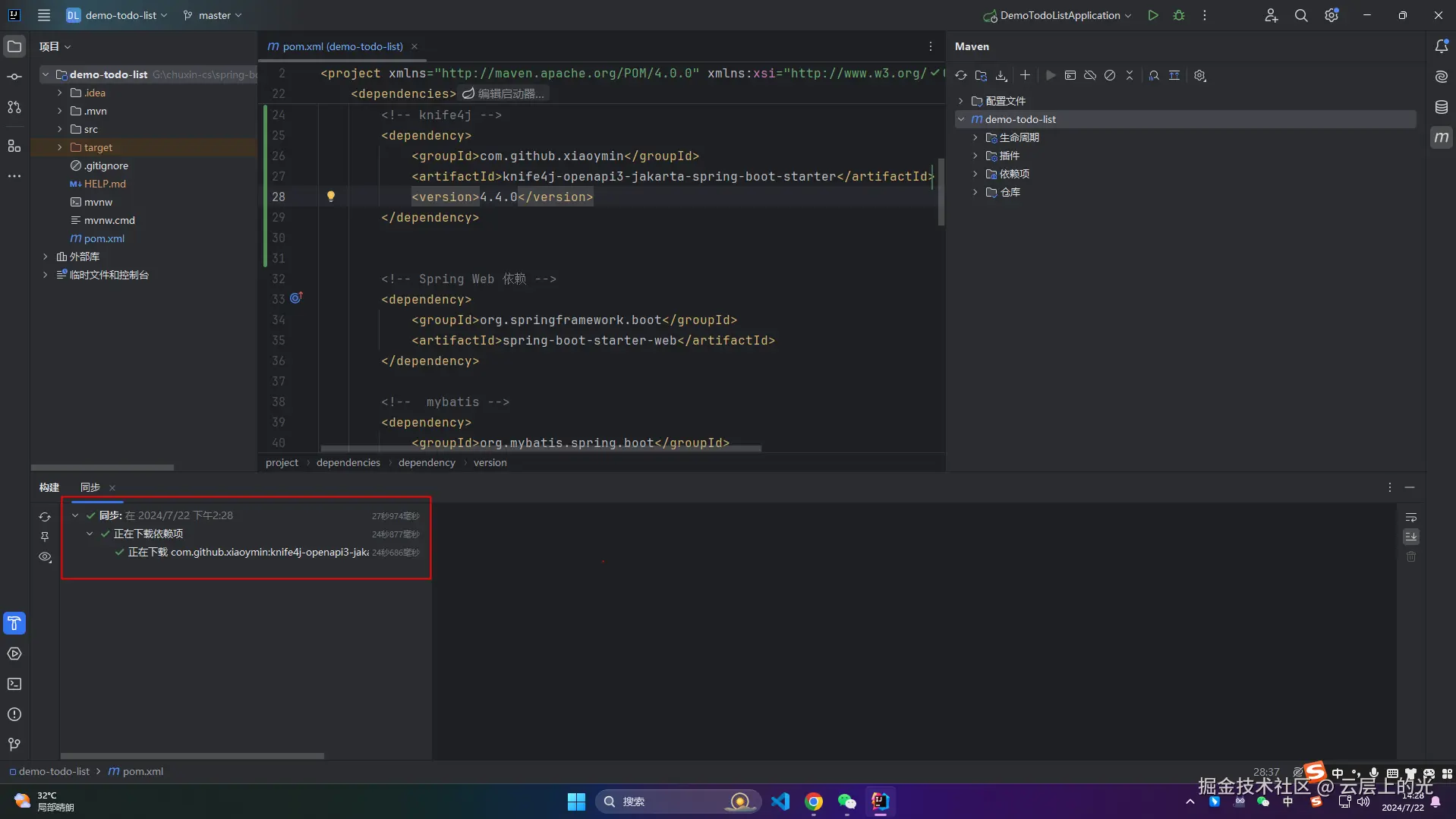Open Build tool window

[x=14, y=623]
